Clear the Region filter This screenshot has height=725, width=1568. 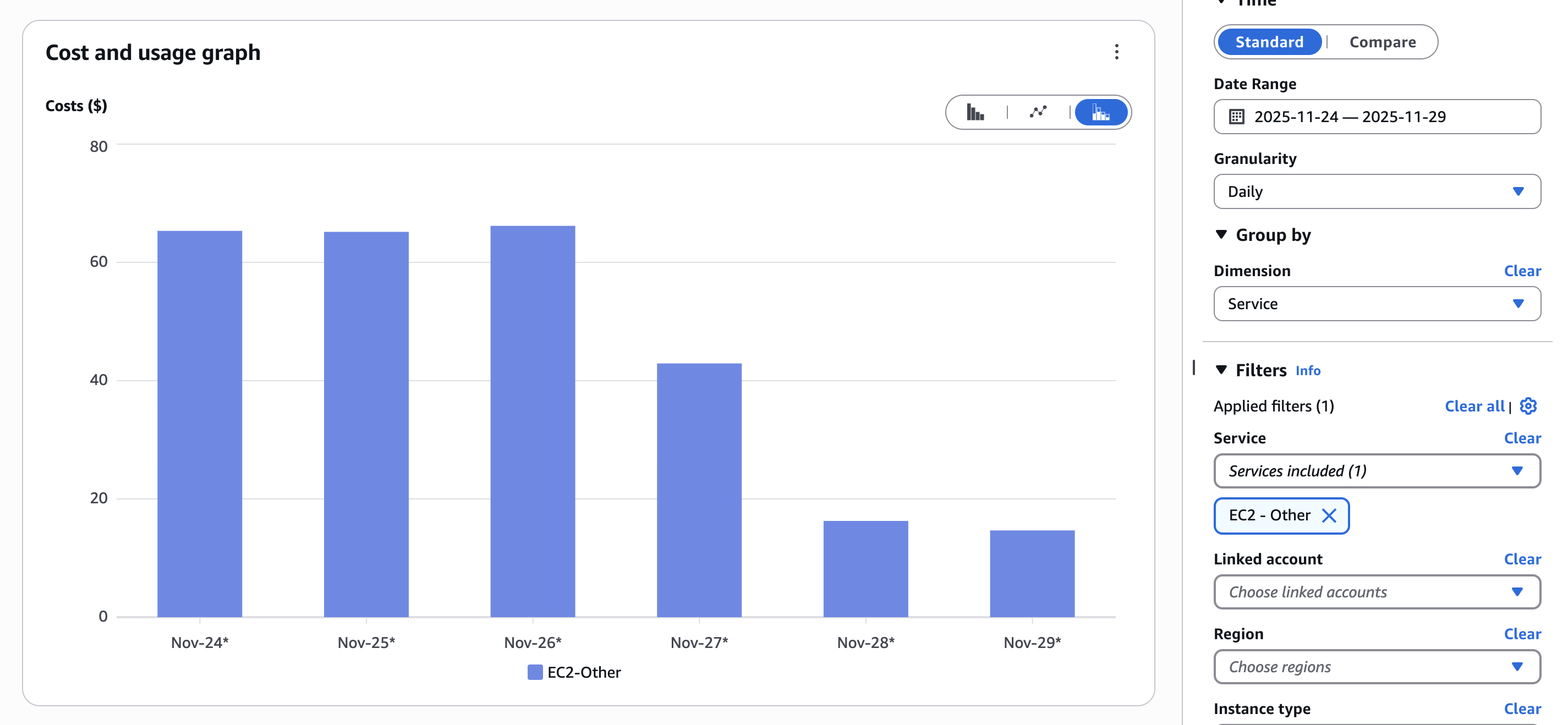tap(1523, 634)
